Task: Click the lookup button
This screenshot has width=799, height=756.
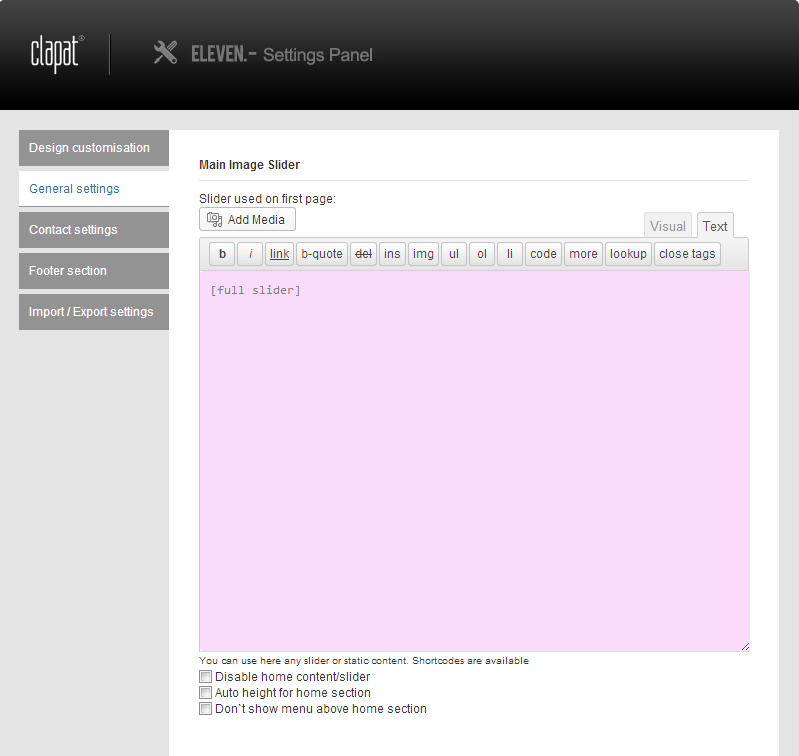Action: point(628,254)
